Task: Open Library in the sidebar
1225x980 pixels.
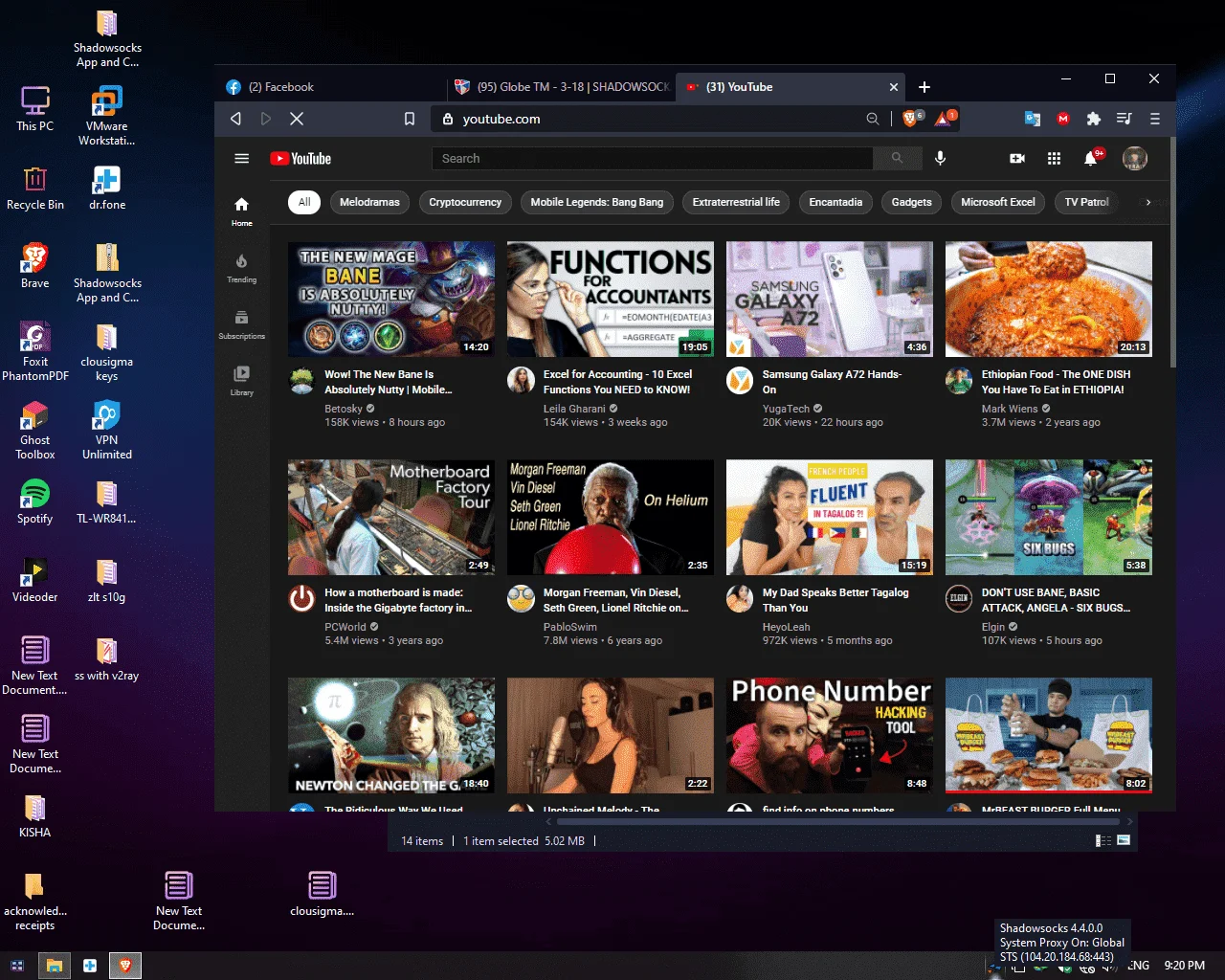Action: point(242,380)
